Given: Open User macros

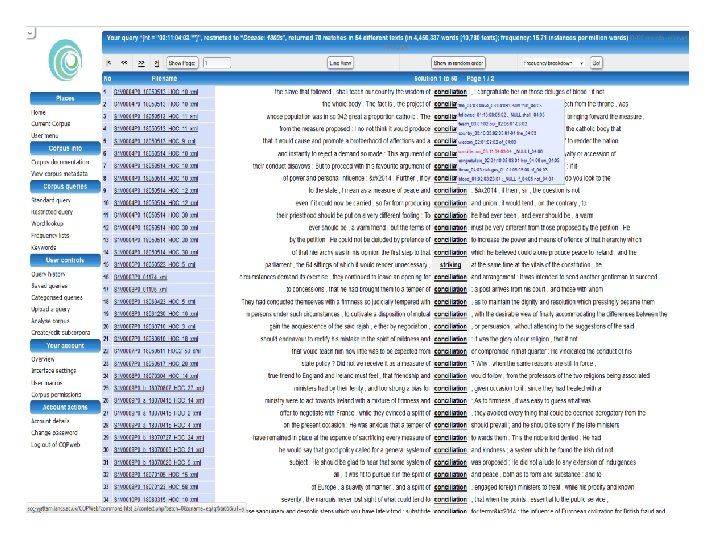Looking at the screenshot, I should pos(47,382).
